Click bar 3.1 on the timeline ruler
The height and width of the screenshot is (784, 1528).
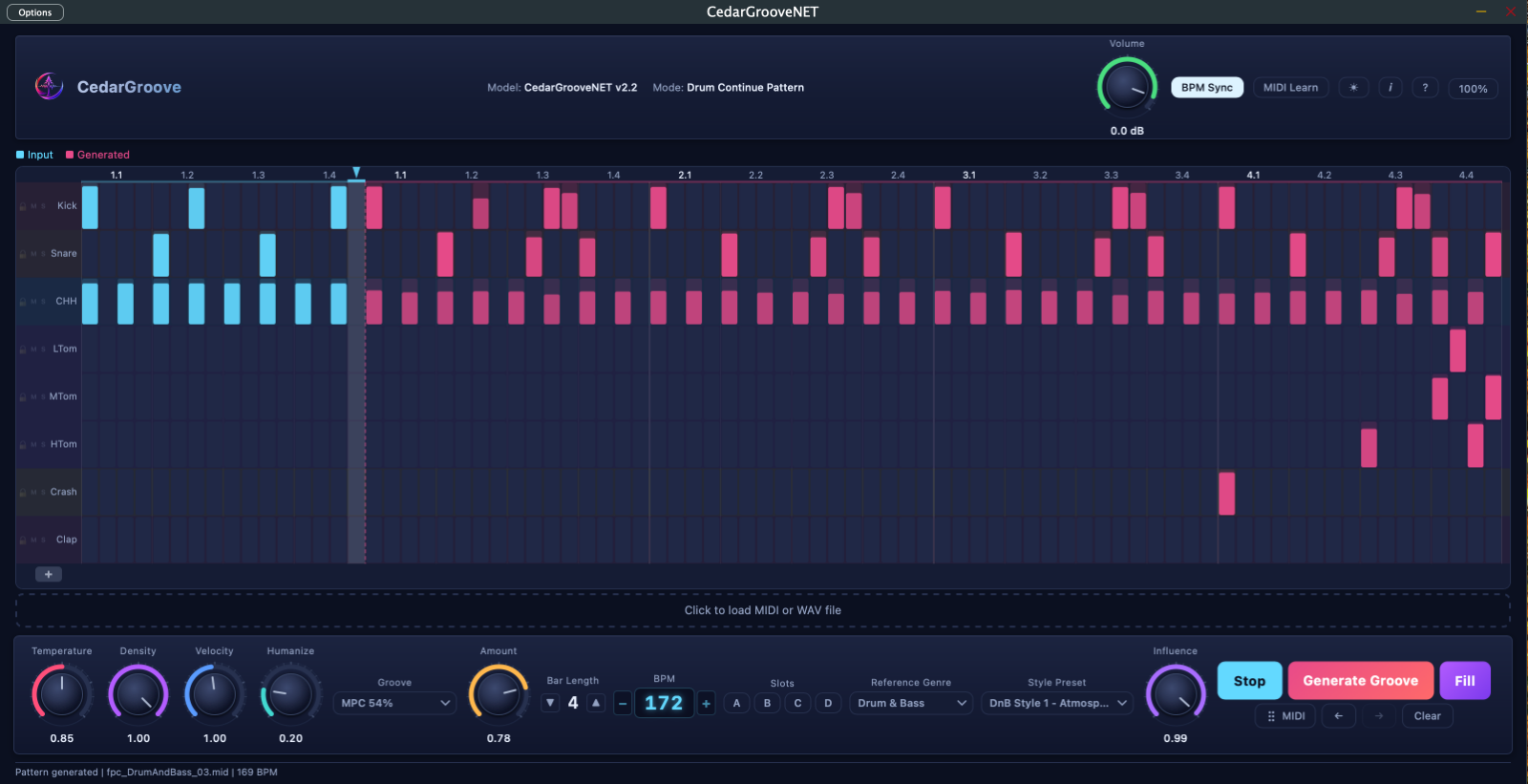point(969,176)
